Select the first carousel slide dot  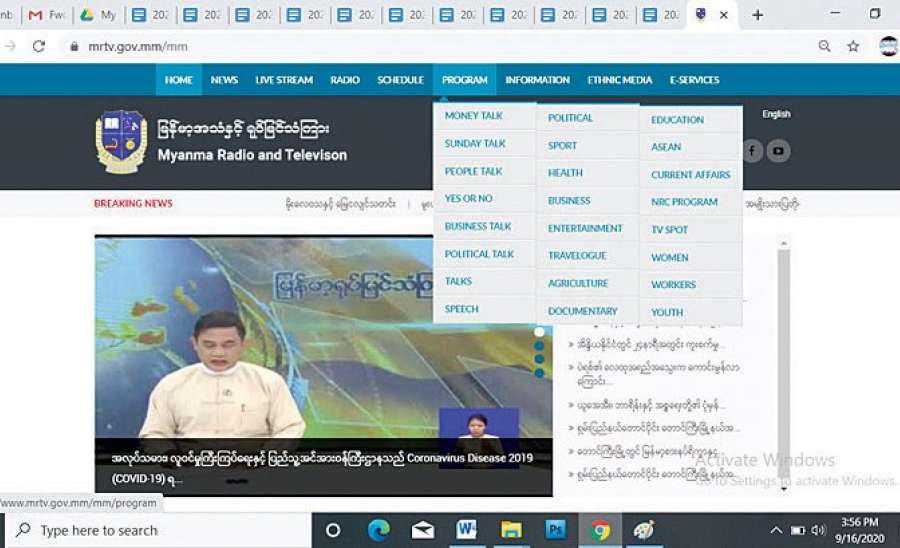point(539,331)
